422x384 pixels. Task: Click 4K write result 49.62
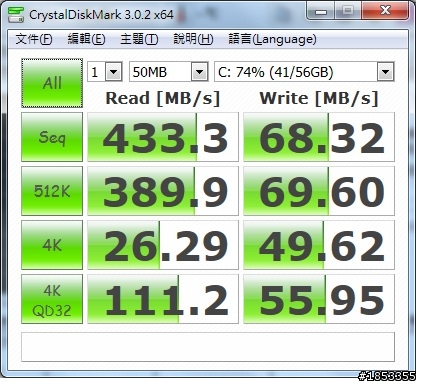click(319, 245)
